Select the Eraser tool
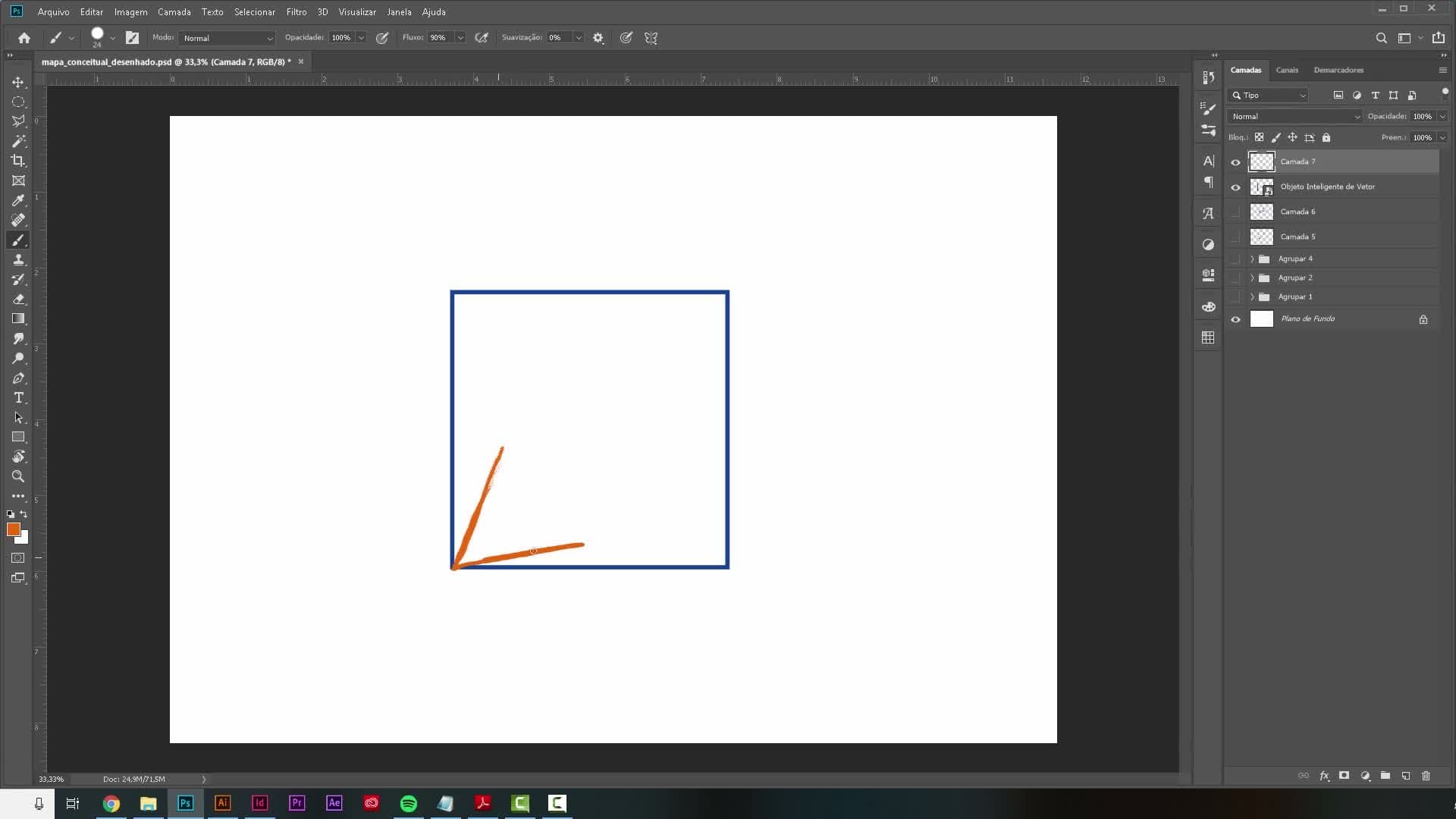 18,299
